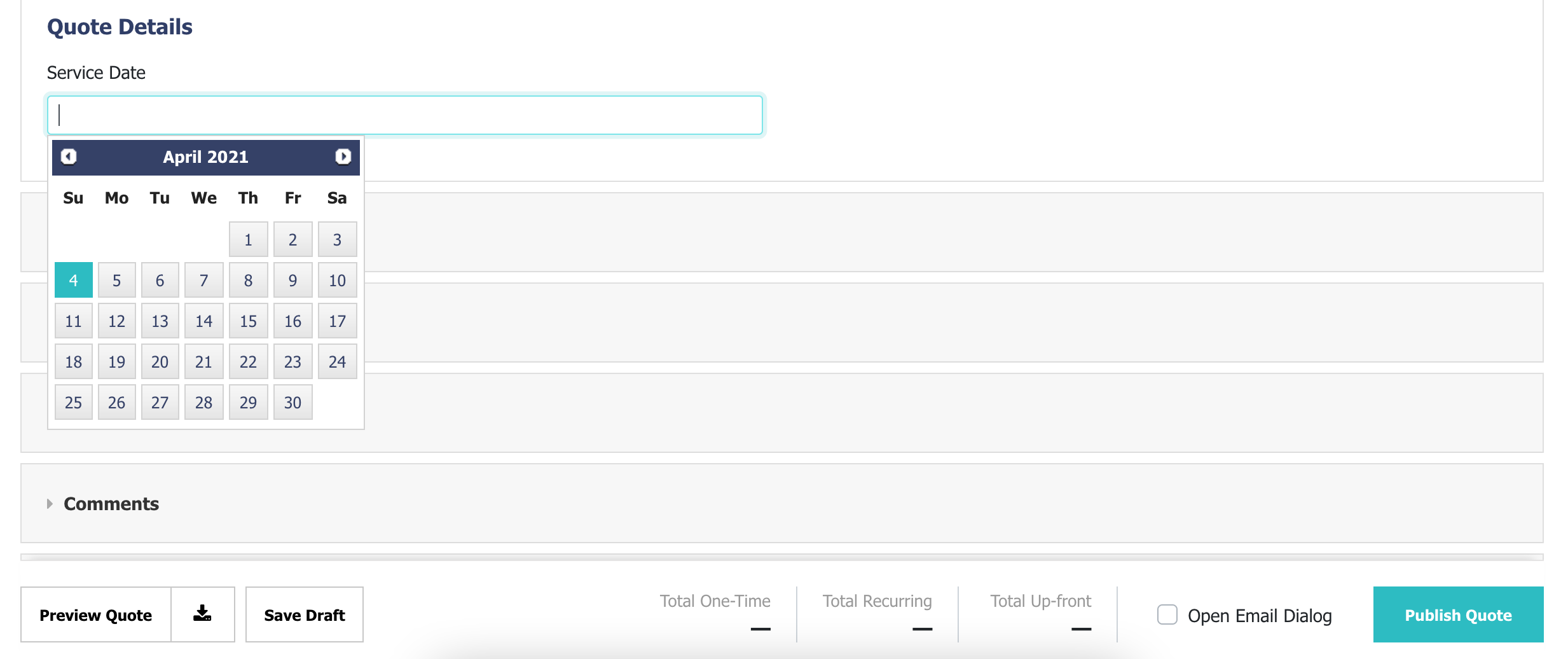Image resolution: width=1568 pixels, height=659 pixels.
Task: Open the Preview Quote button
Action: point(96,615)
